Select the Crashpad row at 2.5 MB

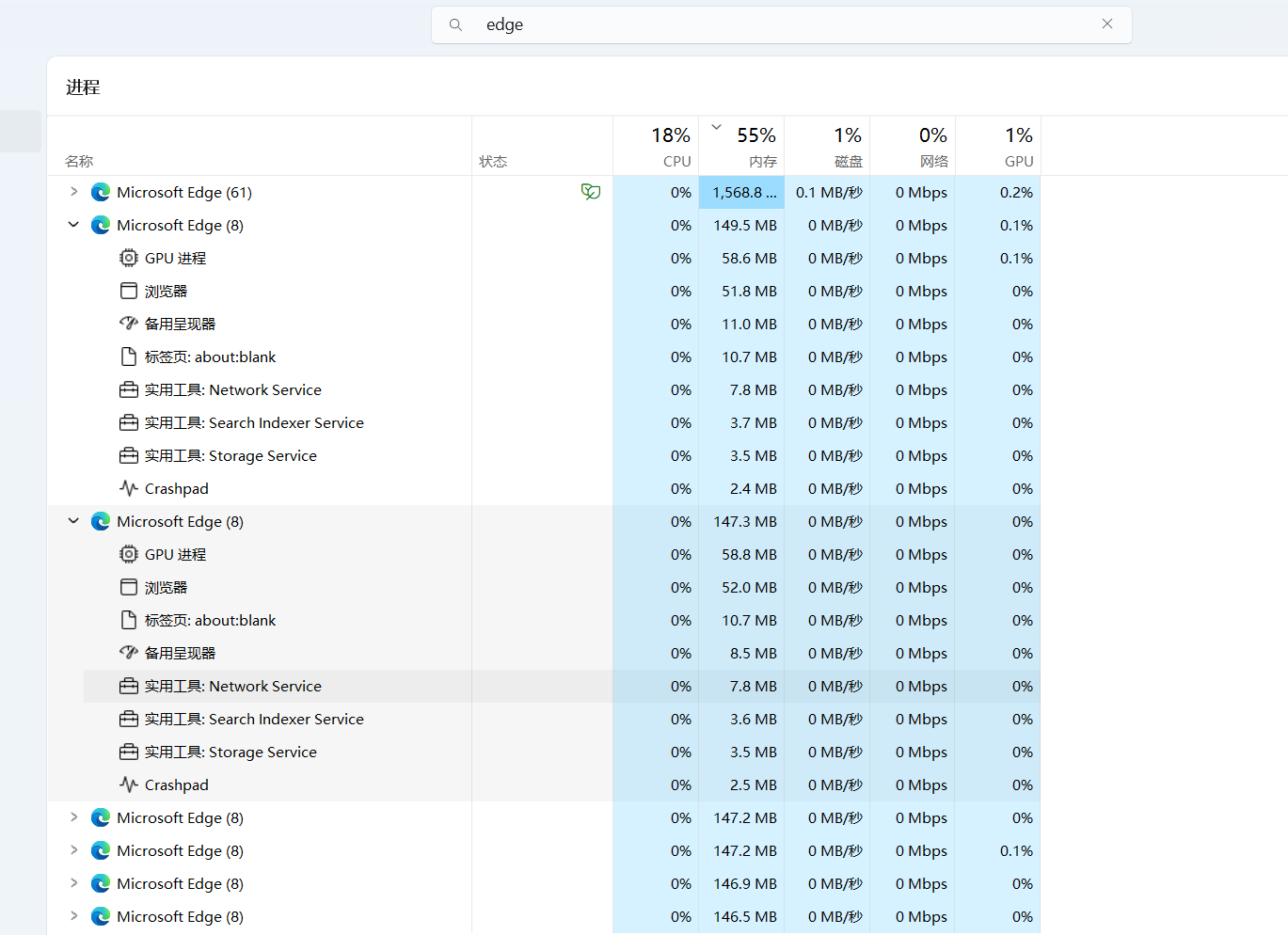tap(544, 784)
